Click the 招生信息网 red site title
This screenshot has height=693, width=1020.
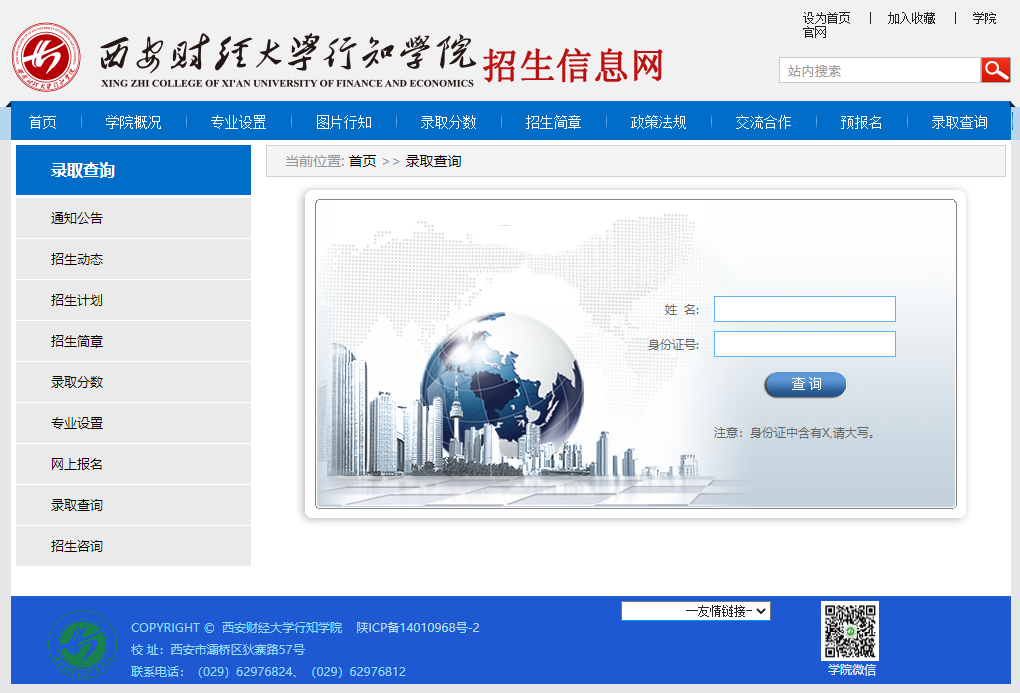click(573, 66)
